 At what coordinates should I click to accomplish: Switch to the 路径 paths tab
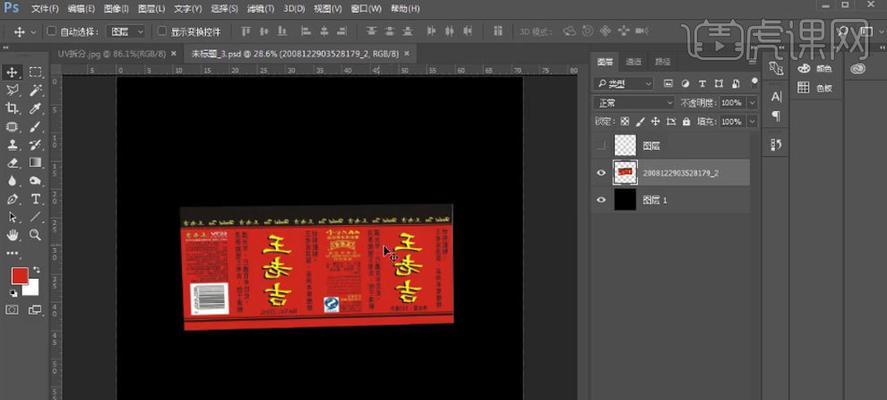662,62
